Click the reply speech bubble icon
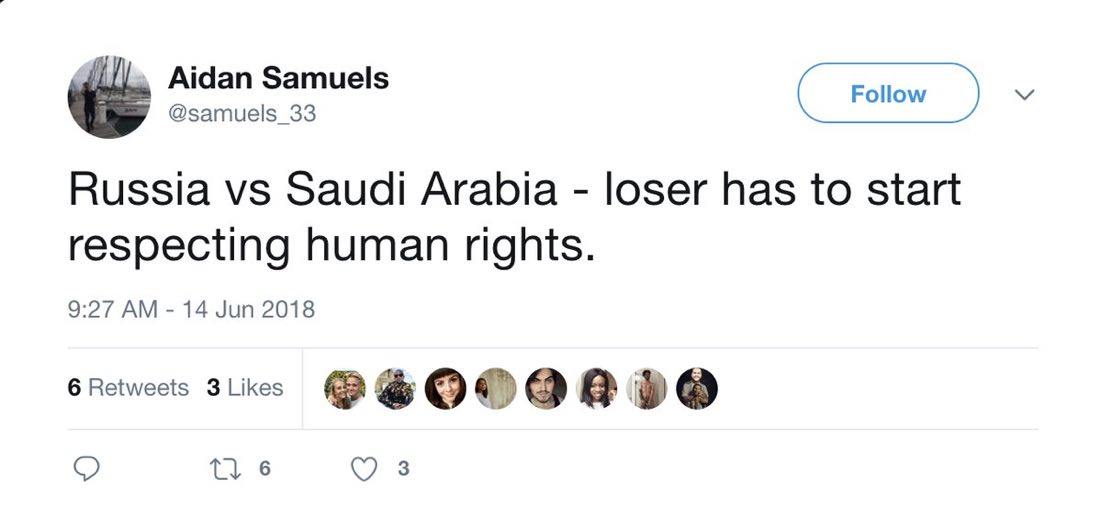The width and height of the screenshot is (1101, 531). coord(88,468)
